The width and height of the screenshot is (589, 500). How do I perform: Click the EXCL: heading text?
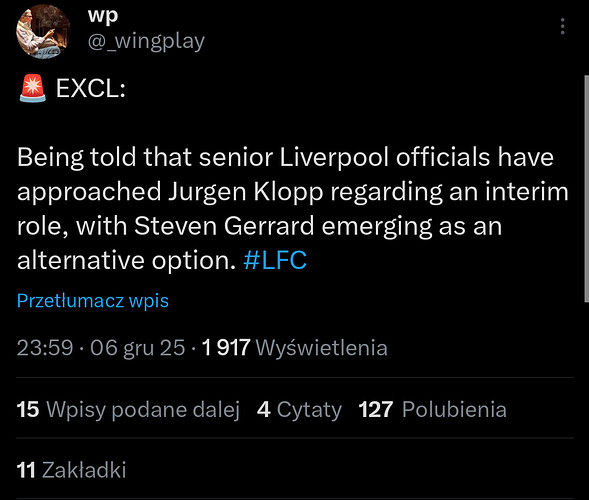91,89
